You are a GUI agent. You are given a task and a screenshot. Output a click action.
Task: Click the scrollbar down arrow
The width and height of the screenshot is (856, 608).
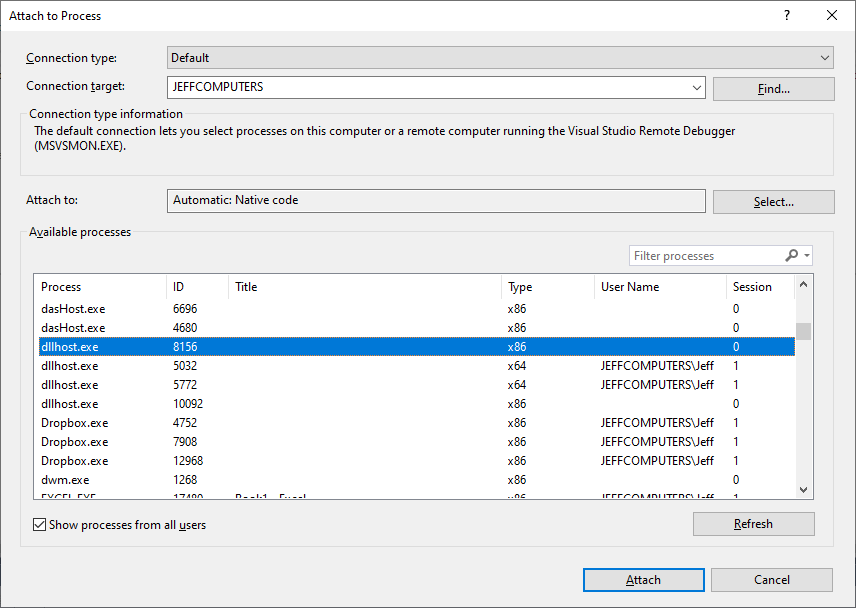[x=803, y=489]
